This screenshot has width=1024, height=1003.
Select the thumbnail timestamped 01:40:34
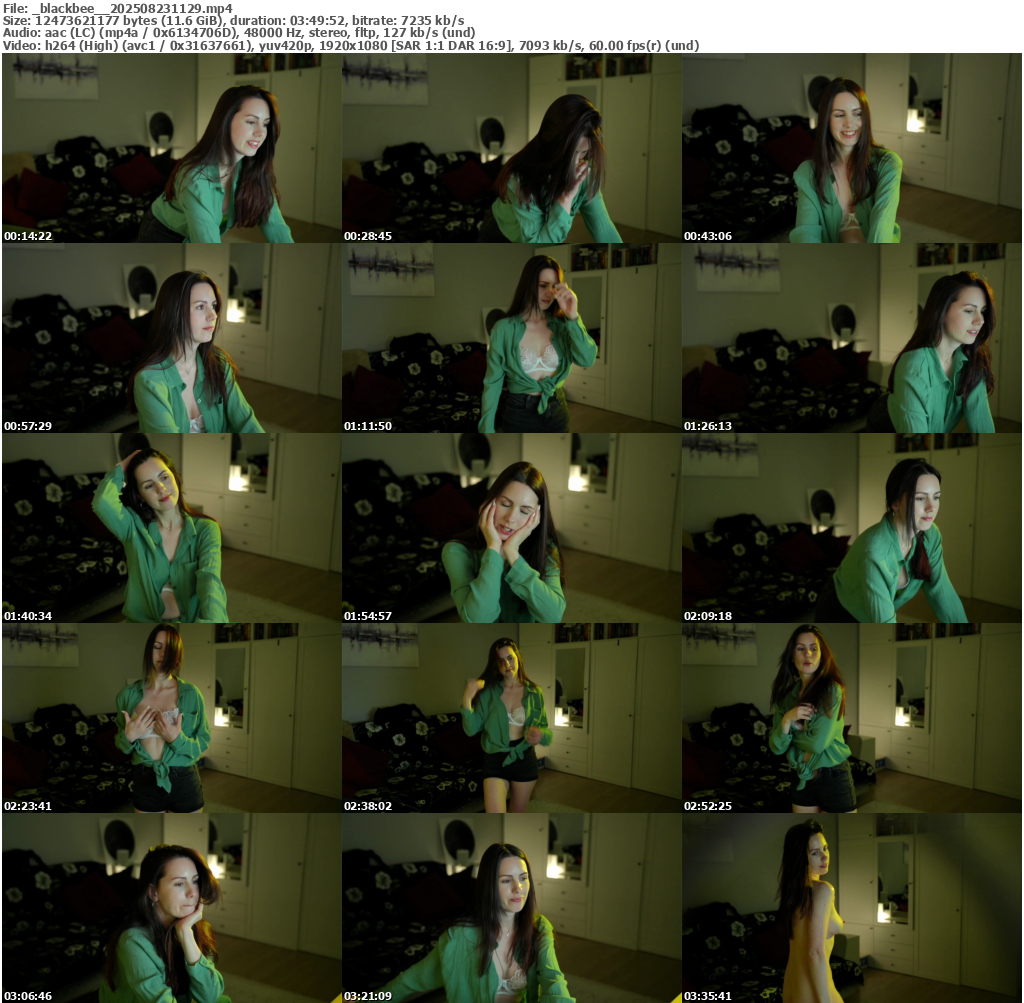pos(172,528)
